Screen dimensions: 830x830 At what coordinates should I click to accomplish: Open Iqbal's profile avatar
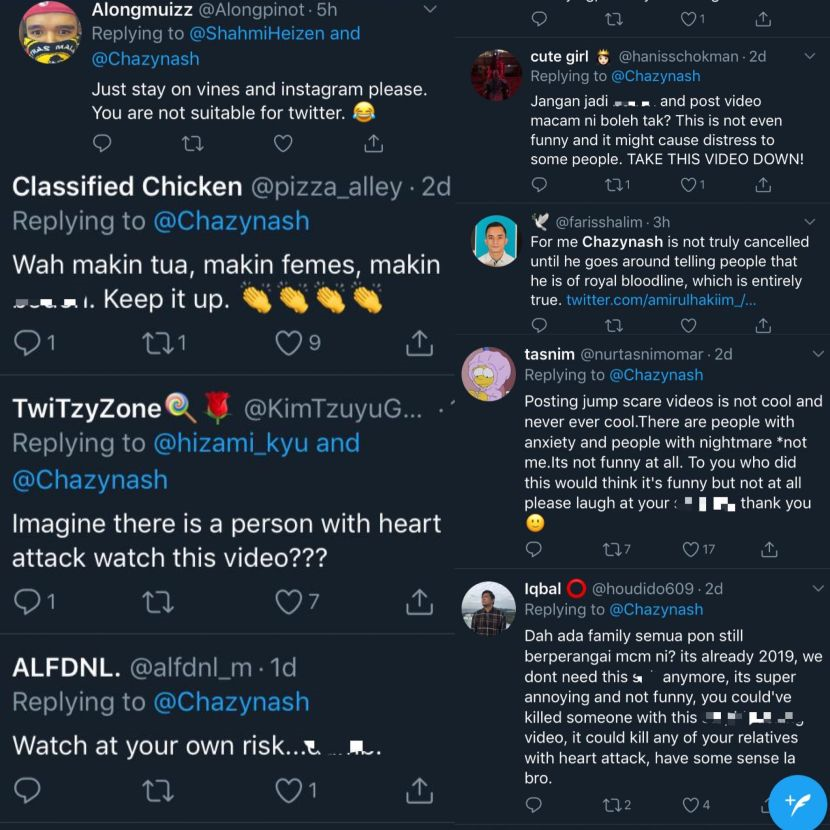(489, 608)
